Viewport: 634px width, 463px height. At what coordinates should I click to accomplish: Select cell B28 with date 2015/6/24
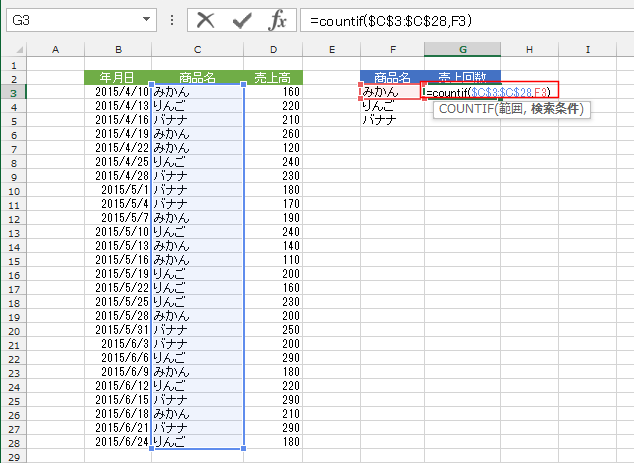coord(118,441)
